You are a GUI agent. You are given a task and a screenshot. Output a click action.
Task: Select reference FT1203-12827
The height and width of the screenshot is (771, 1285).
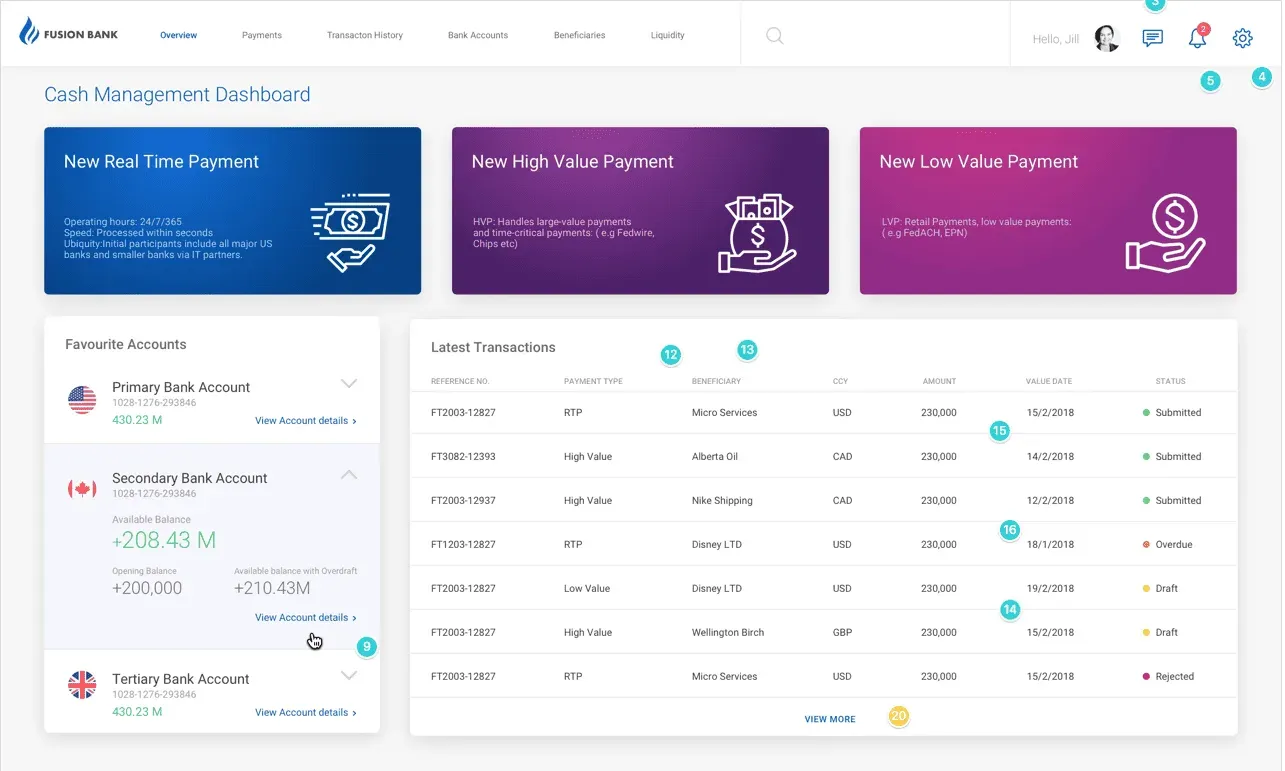(463, 545)
